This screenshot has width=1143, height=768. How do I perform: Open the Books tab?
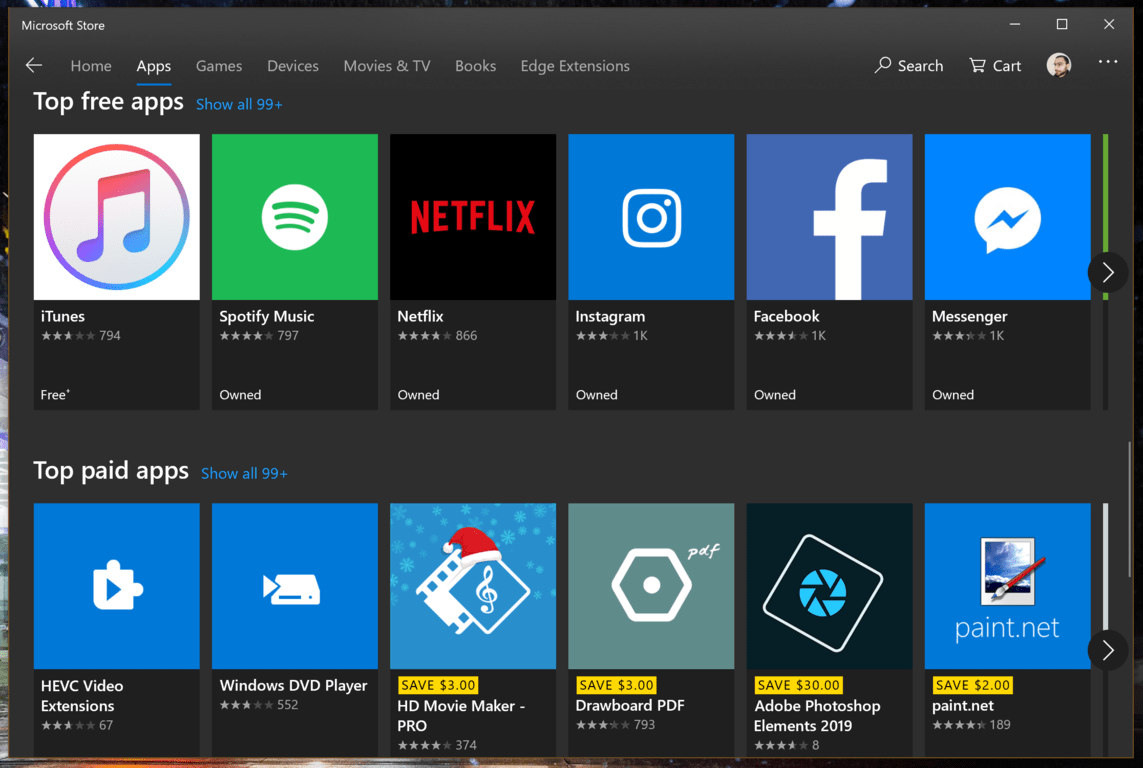point(475,66)
